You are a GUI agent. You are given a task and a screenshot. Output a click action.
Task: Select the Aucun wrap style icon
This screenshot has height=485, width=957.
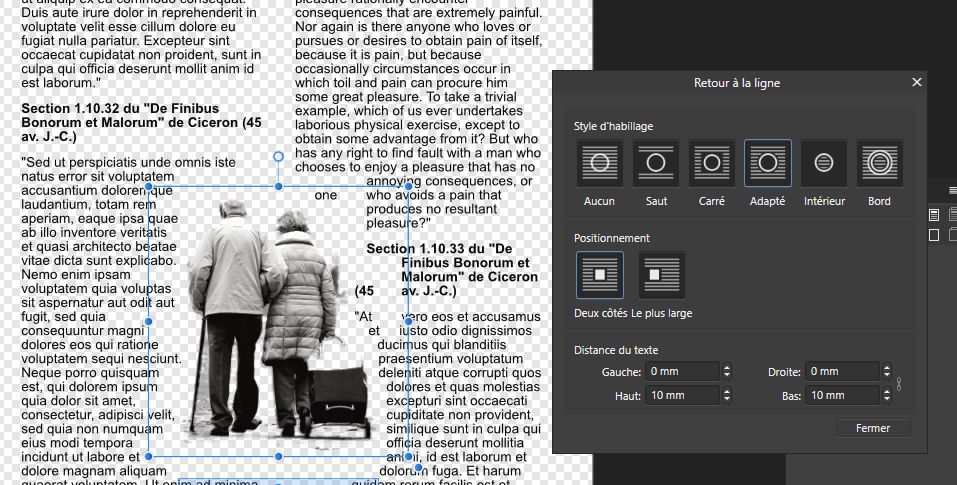tap(600, 163)
